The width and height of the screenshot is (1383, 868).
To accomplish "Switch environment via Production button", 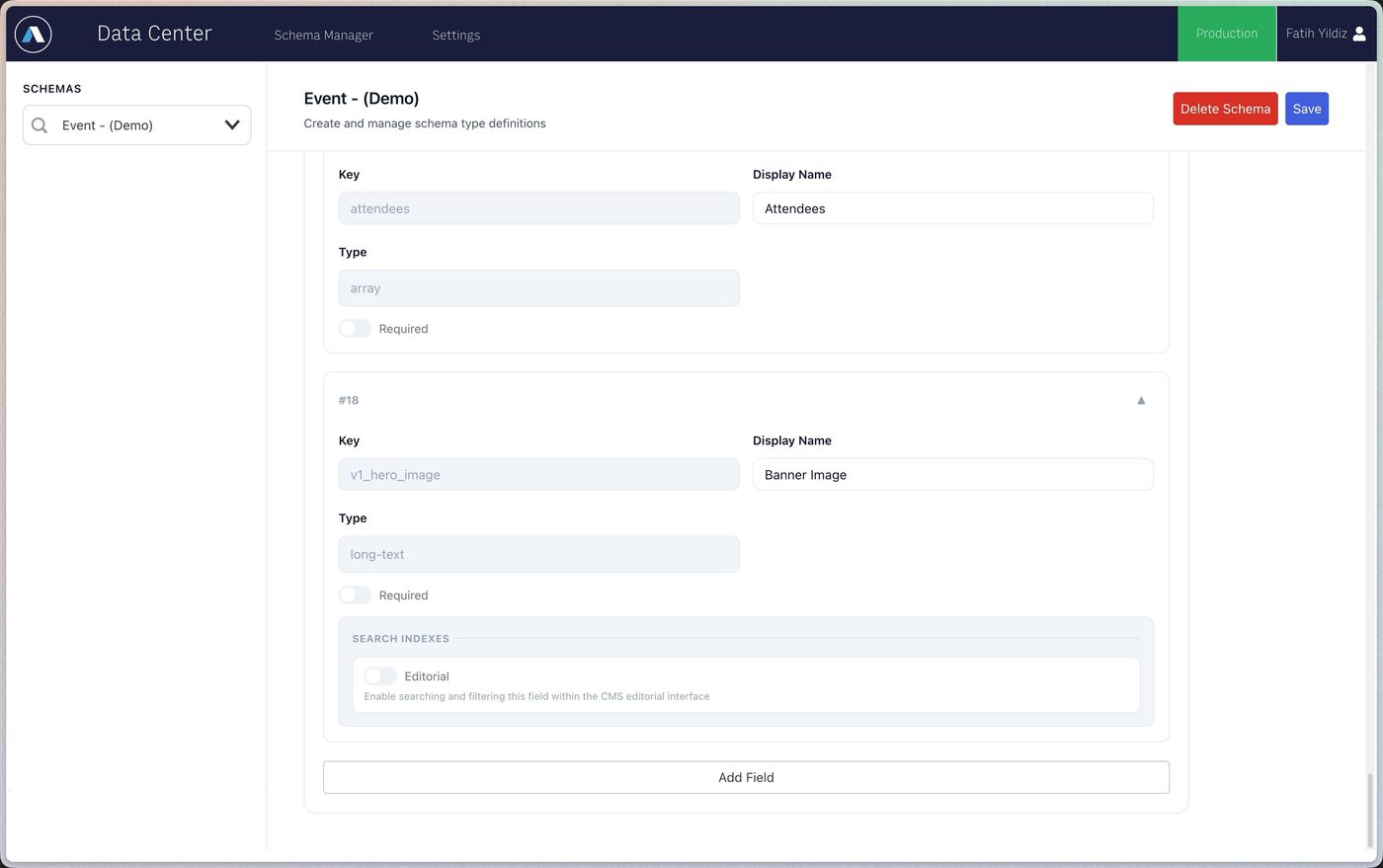I will click(x=1226, y=34).
